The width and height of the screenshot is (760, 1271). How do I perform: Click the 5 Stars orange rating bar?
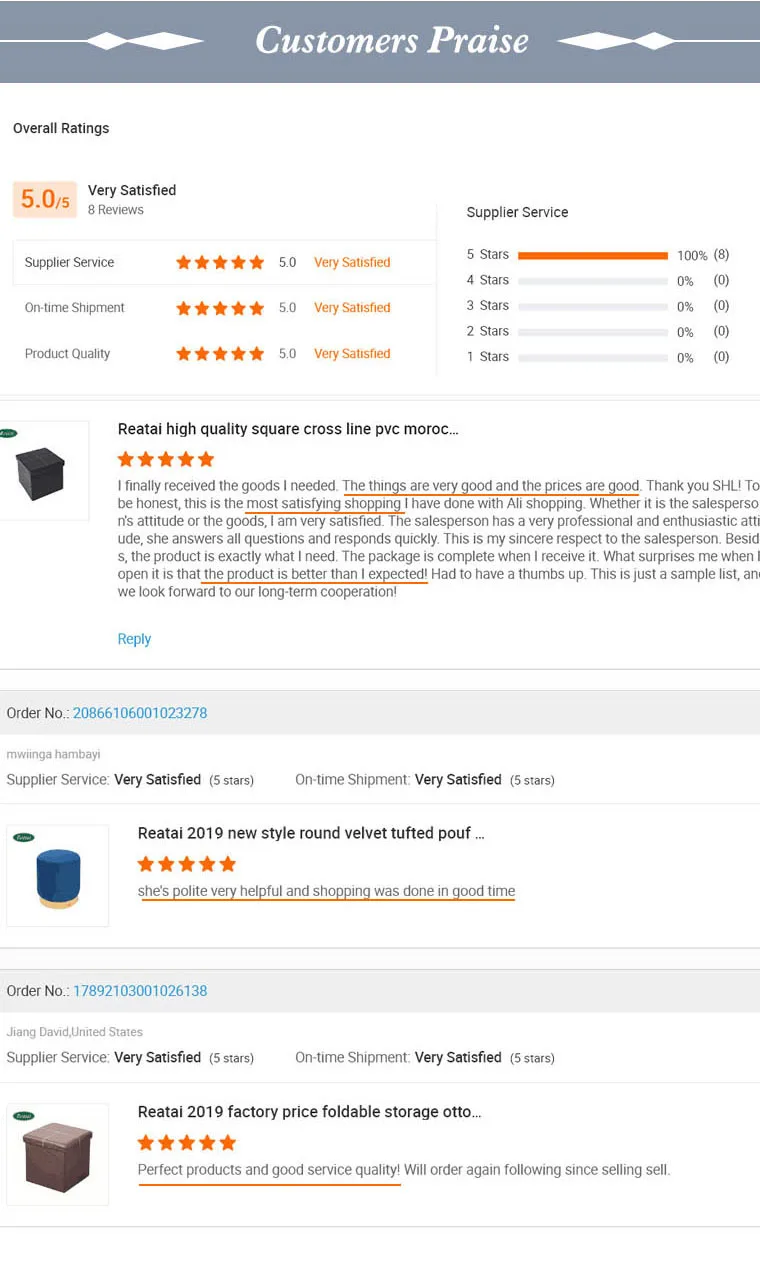592,255
